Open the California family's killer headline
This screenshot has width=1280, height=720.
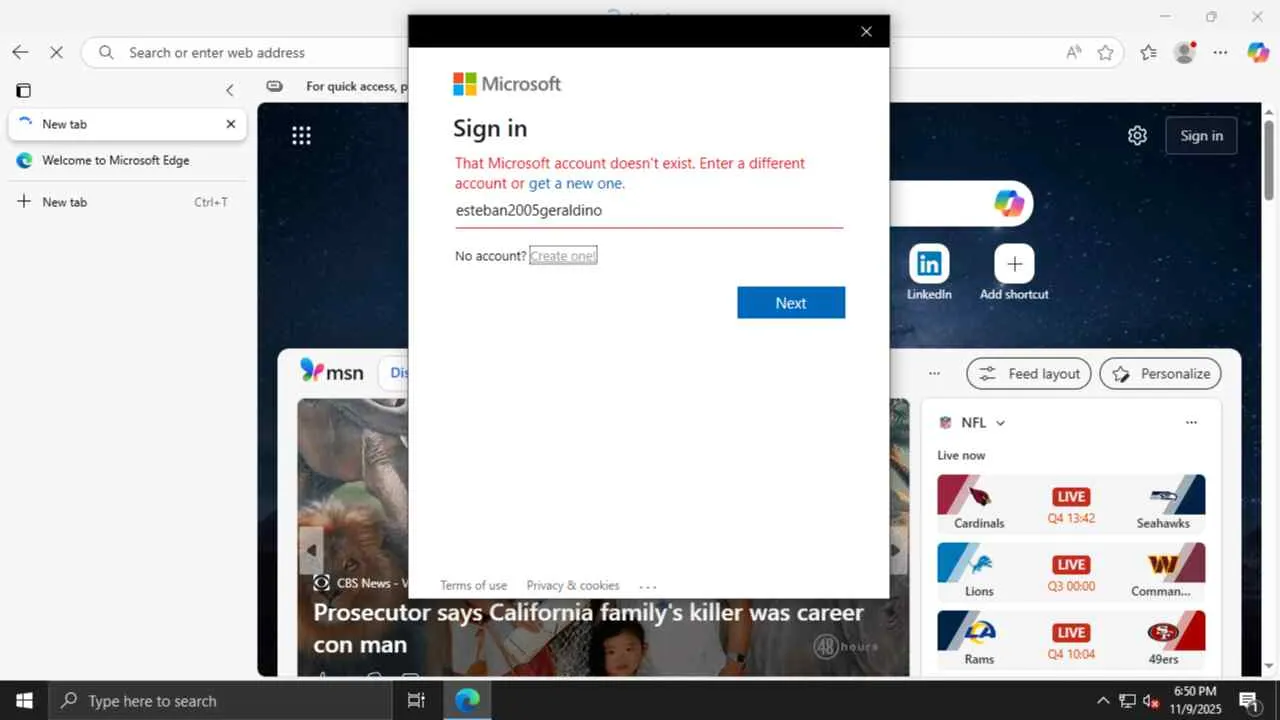coord(588,628)
